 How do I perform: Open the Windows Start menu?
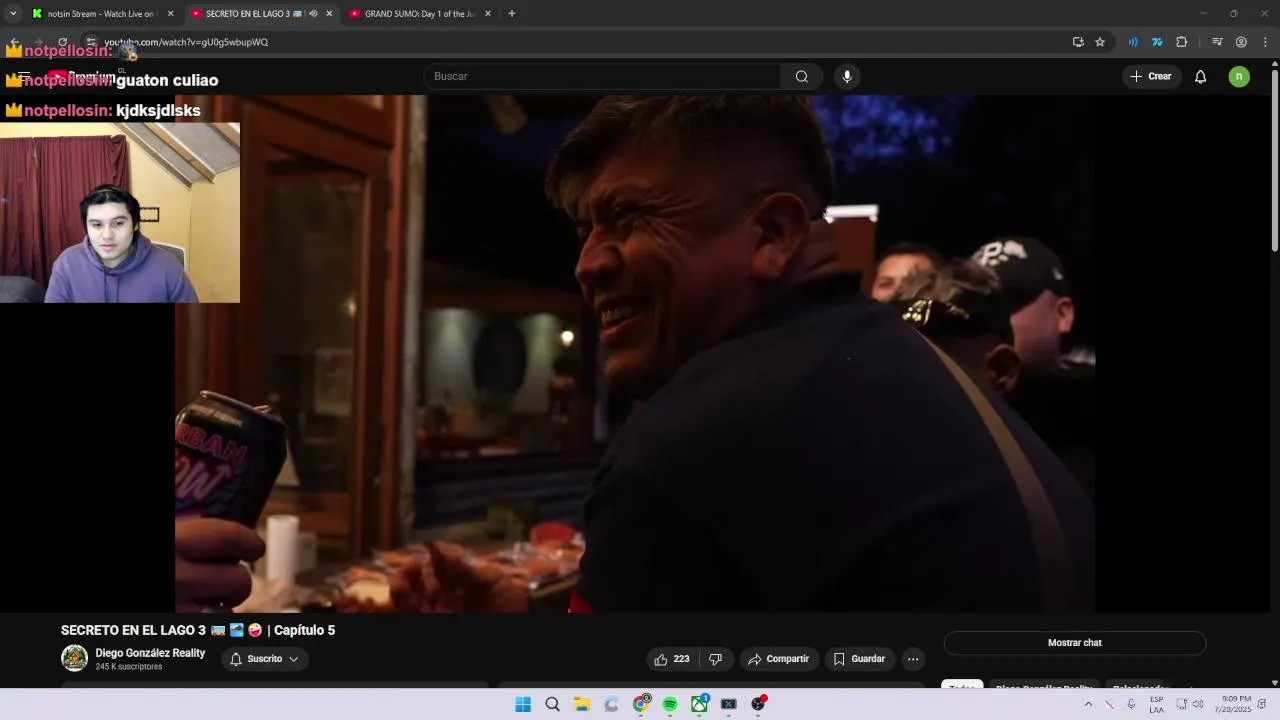pos(523,704)
